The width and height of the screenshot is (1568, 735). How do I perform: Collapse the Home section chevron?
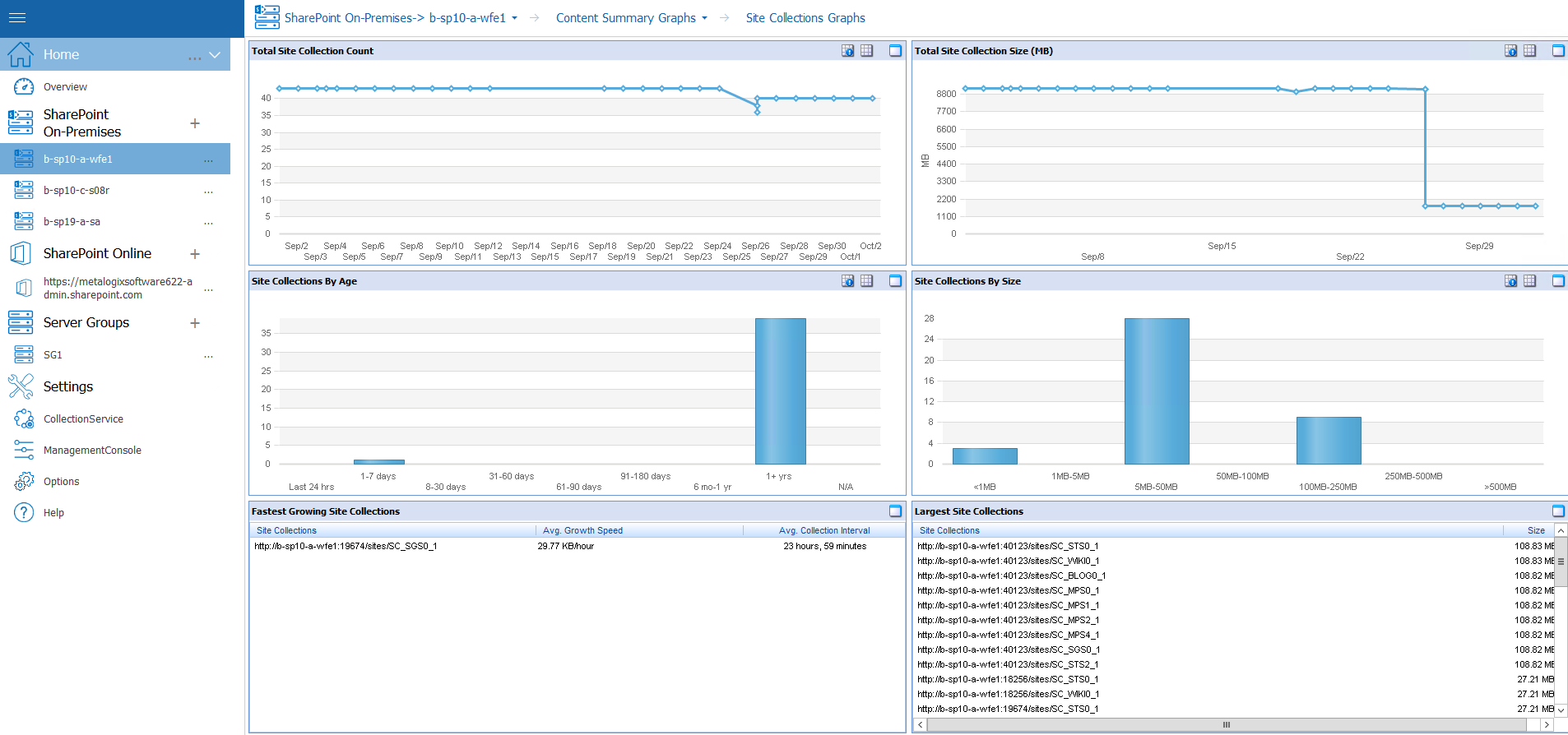coord(215,55)
